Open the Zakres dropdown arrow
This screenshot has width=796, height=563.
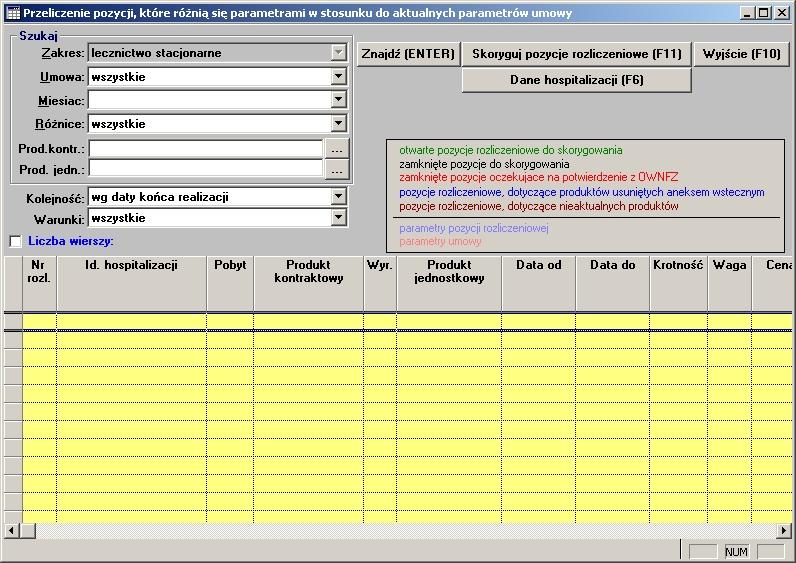pyautogui.click(x=339, y=52)
